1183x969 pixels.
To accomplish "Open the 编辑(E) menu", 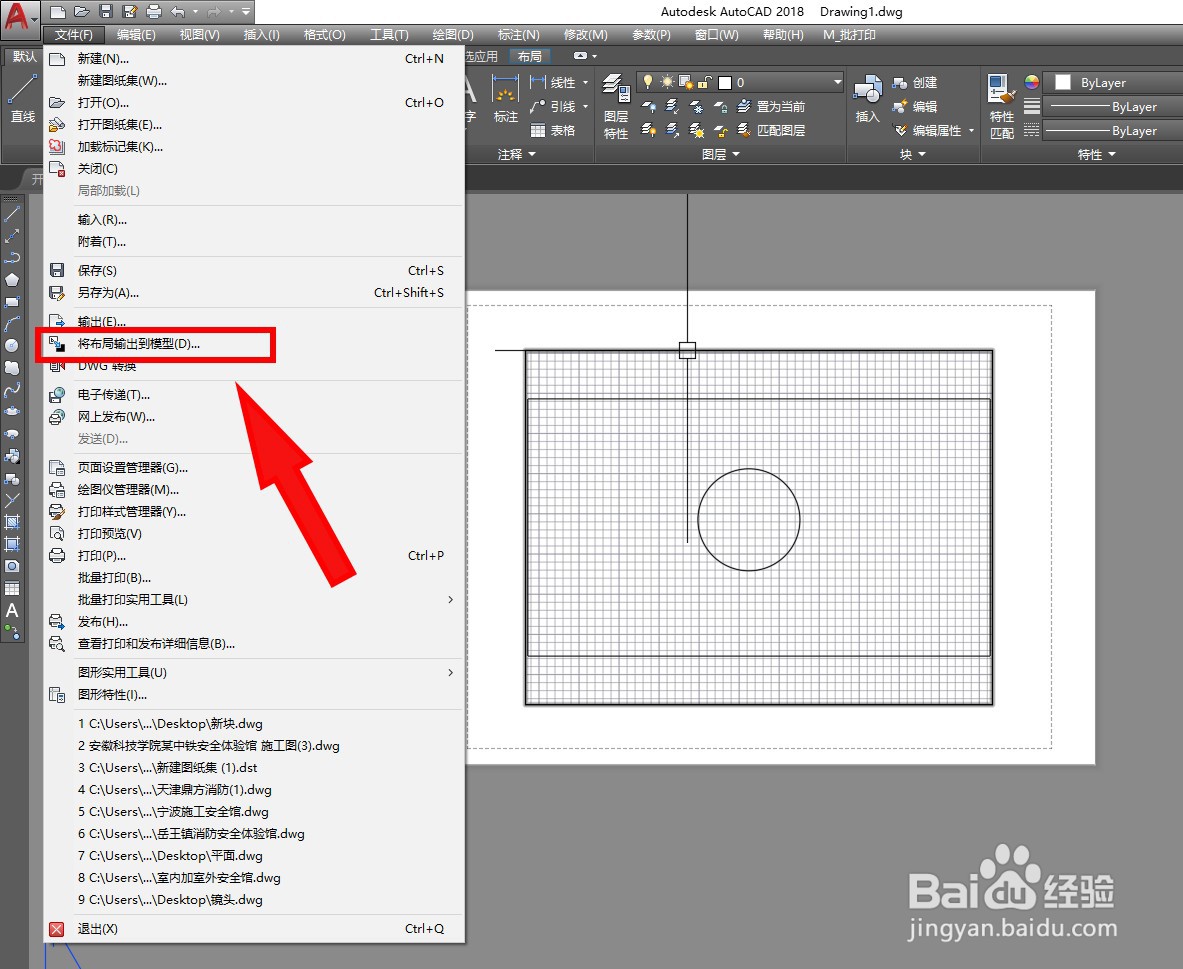I will [136, 35].
